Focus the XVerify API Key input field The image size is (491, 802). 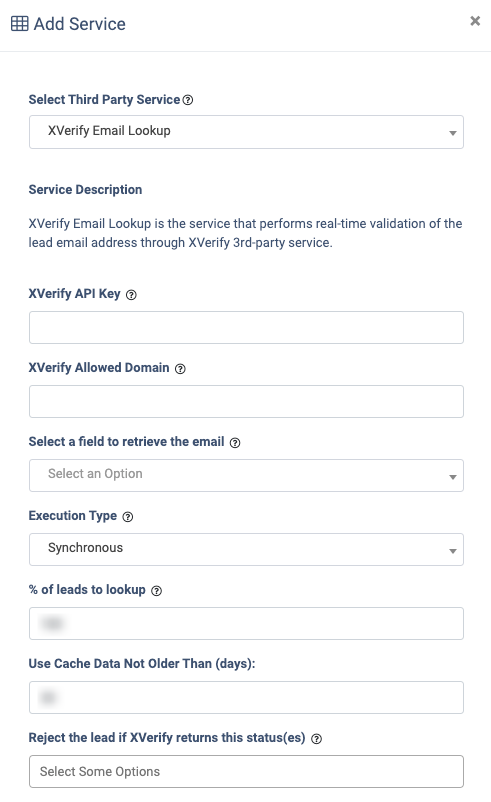(x=246, y=327)
